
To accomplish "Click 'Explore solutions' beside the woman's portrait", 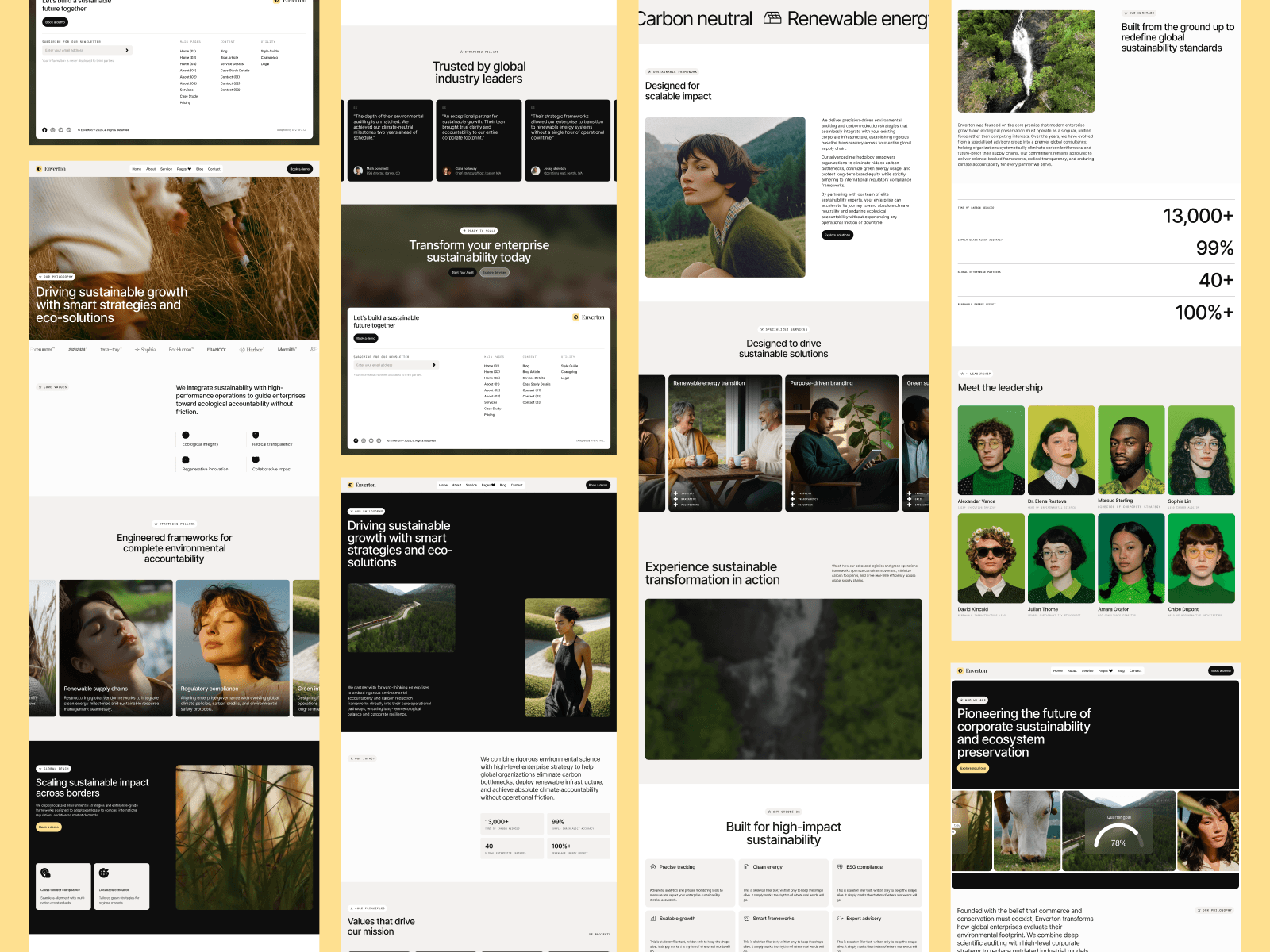I will [837, 235].
